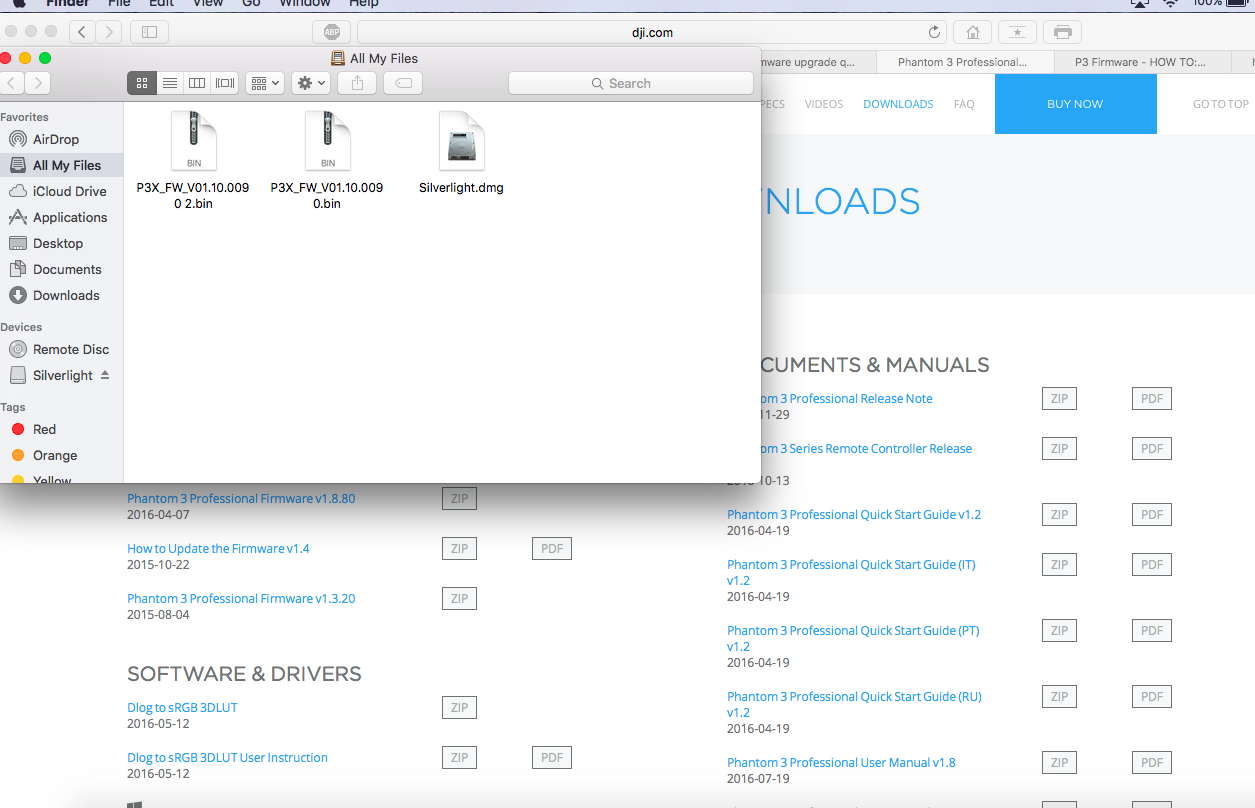The image size is (1255, 808).
Task: Open the Dlog to sRGB 3DLUT link
Action: [x=182, y=707]
